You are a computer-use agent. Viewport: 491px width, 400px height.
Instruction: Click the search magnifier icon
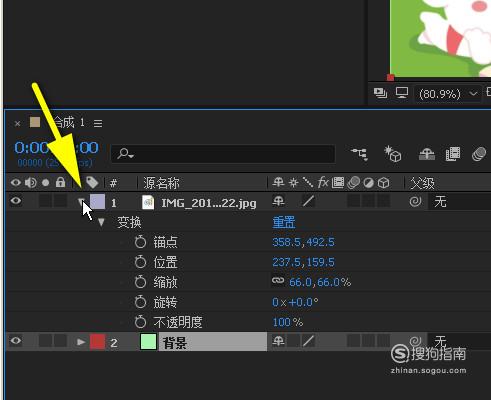click(x=125, y=154)
